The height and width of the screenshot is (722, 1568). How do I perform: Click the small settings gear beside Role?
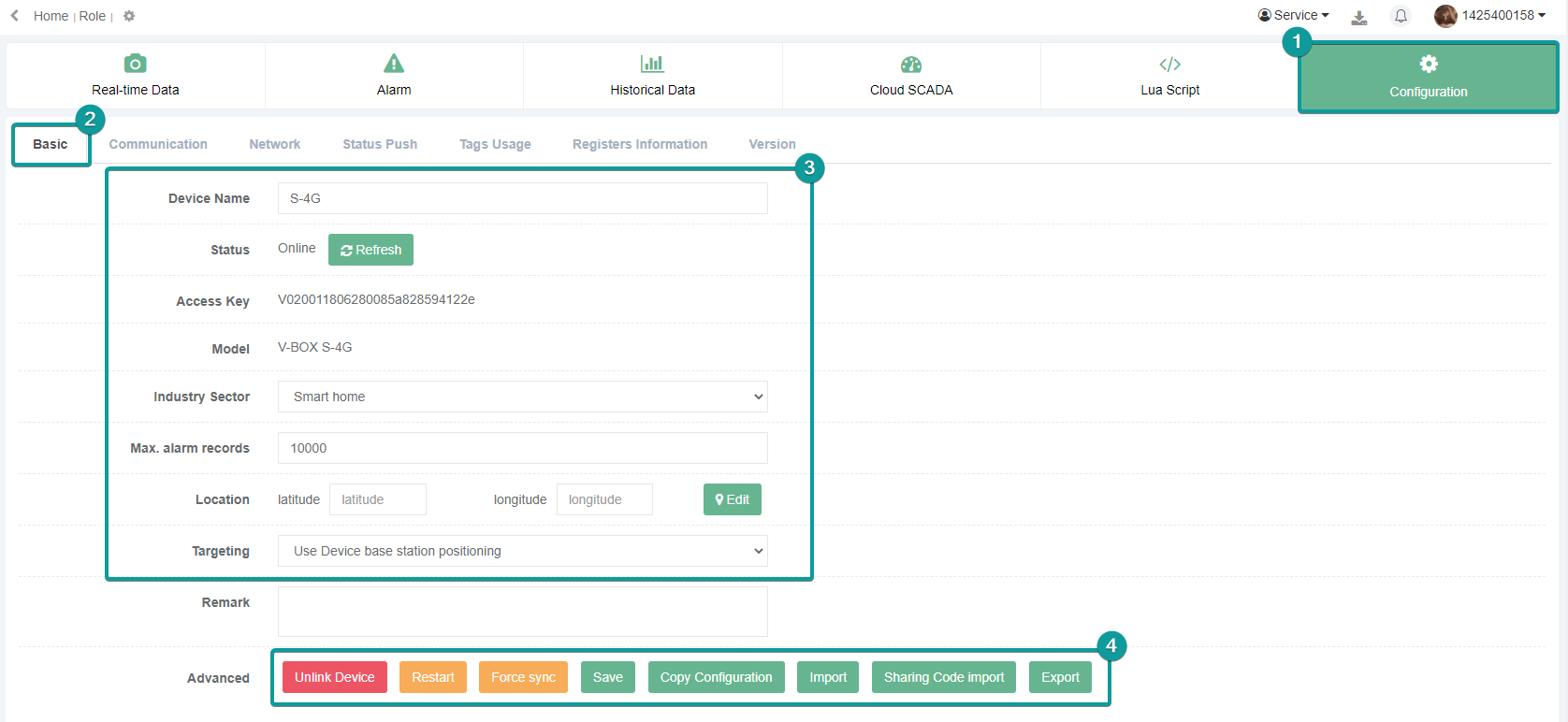[129, 16]
